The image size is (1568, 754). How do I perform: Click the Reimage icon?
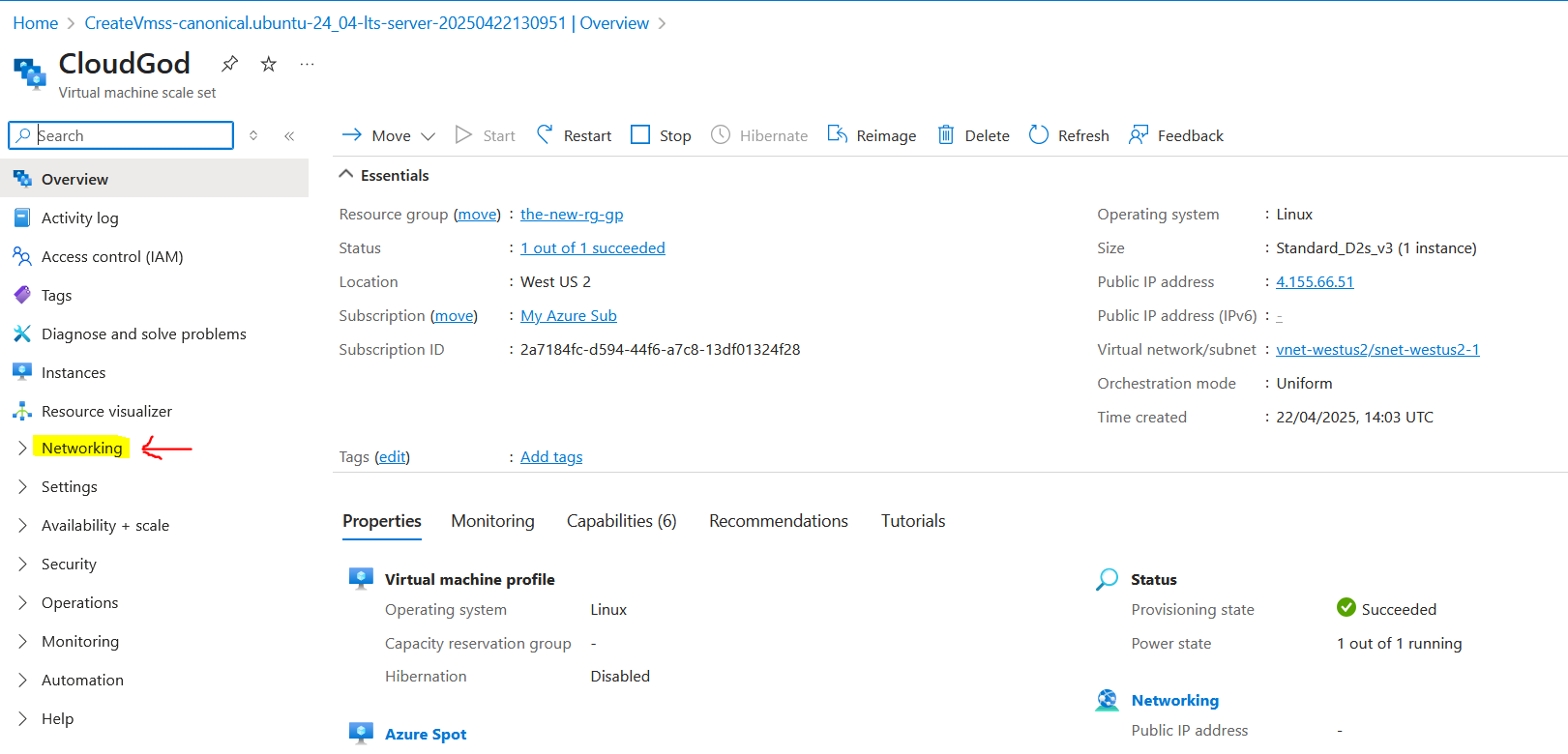[838, 134]
